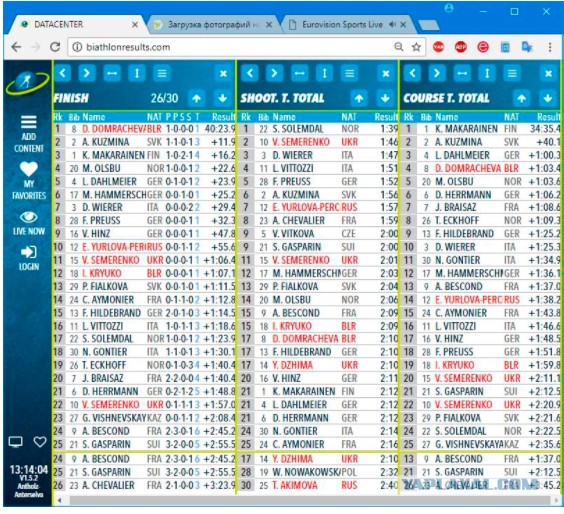Viewport: 564px width, 514px height.
Task: Select T. AKIMOVA row in SHOOT. T. TOTAL
Action: point(318,485)
